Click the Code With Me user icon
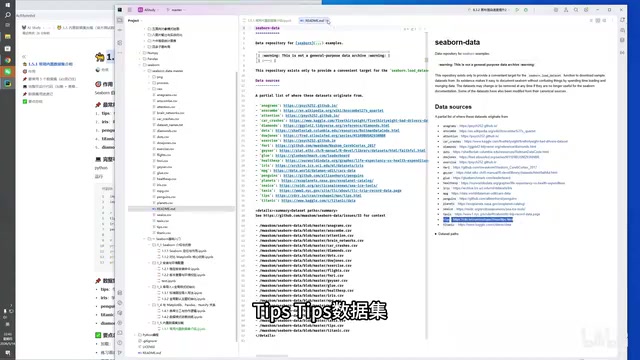640x360 pixels. pos(566,10)
